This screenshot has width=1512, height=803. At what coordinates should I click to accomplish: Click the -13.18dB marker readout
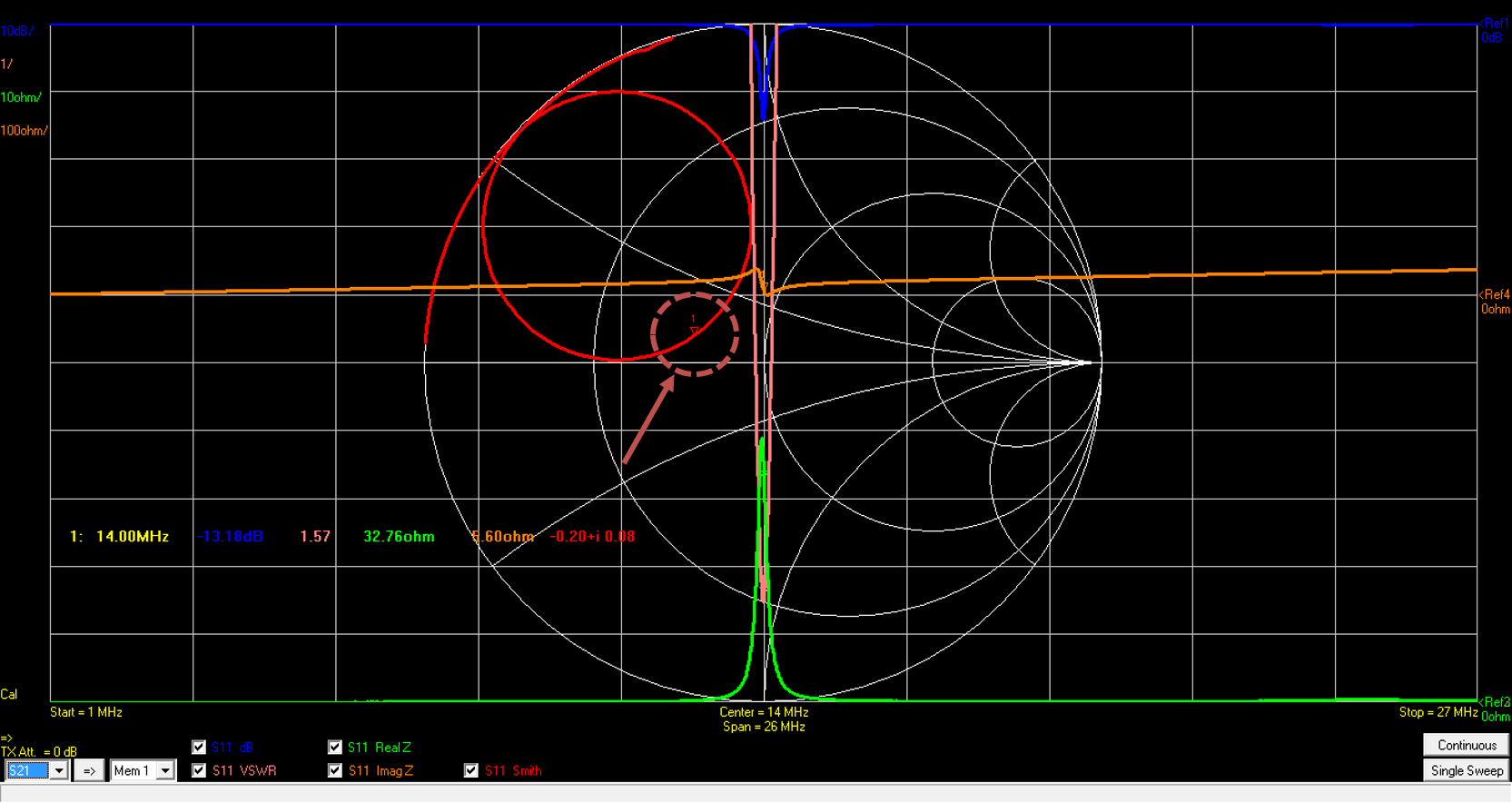pyautogui.click(x=230, y=536)
